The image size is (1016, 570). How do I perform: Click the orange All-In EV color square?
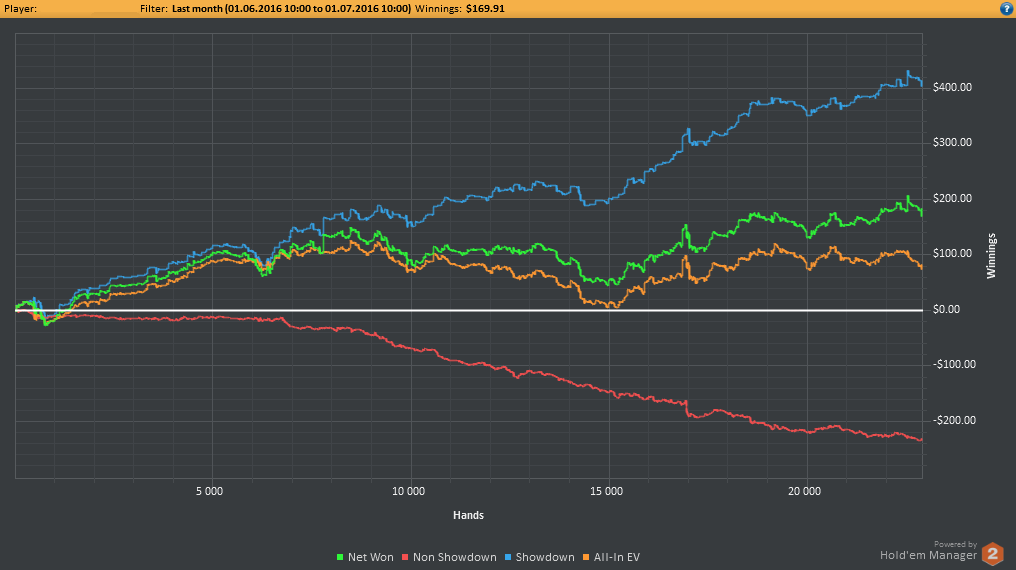click(586, 557)
